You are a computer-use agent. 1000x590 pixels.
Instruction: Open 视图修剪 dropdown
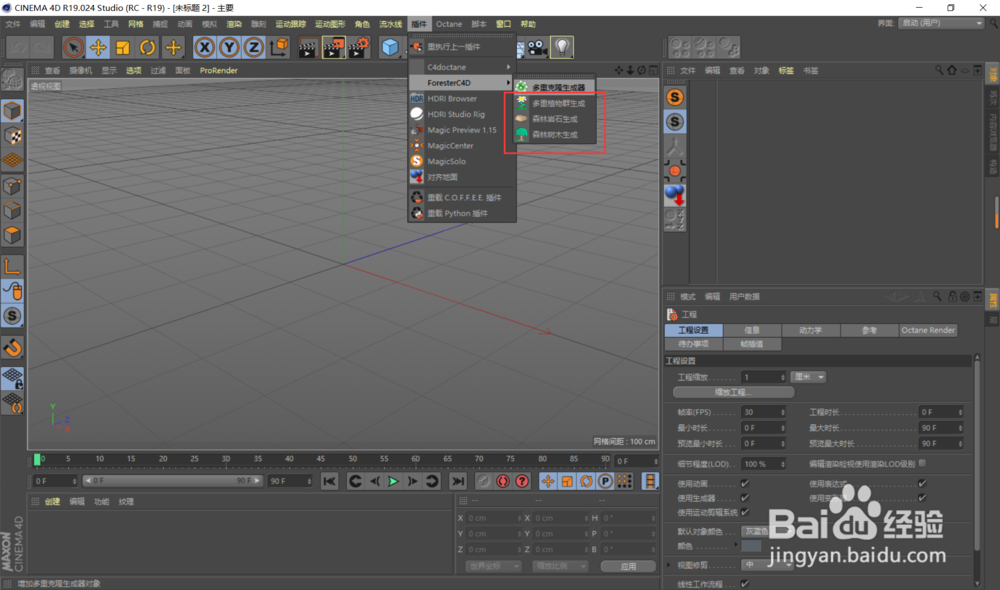click(x=767, y=565)
